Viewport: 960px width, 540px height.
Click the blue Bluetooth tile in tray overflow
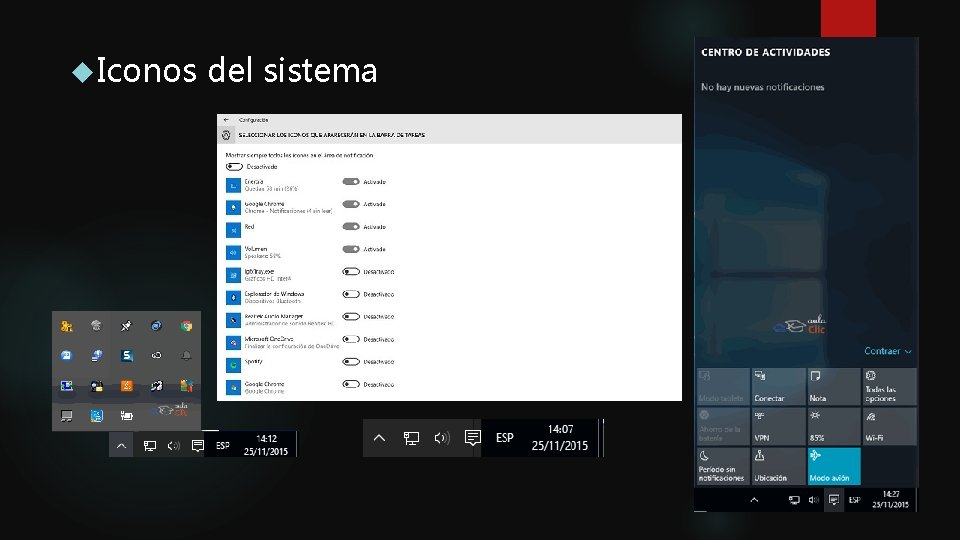[x=97, y=416]
